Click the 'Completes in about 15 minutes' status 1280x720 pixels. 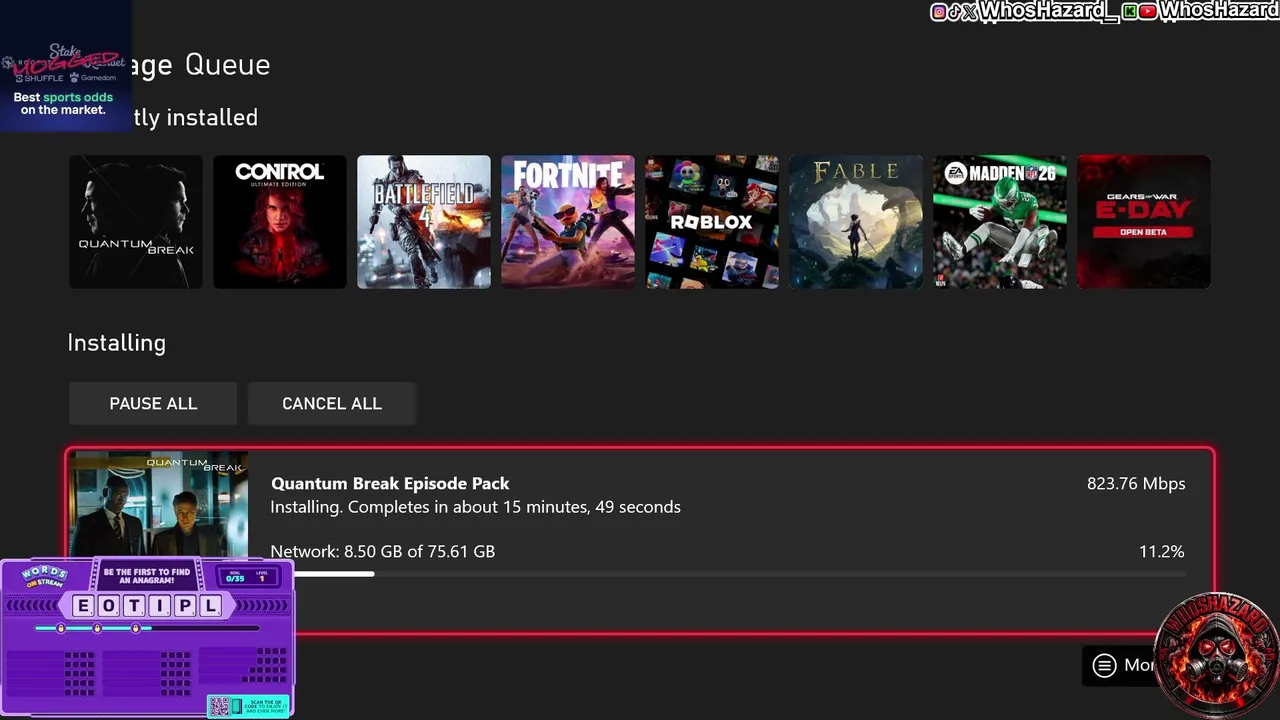click(476, 507)
